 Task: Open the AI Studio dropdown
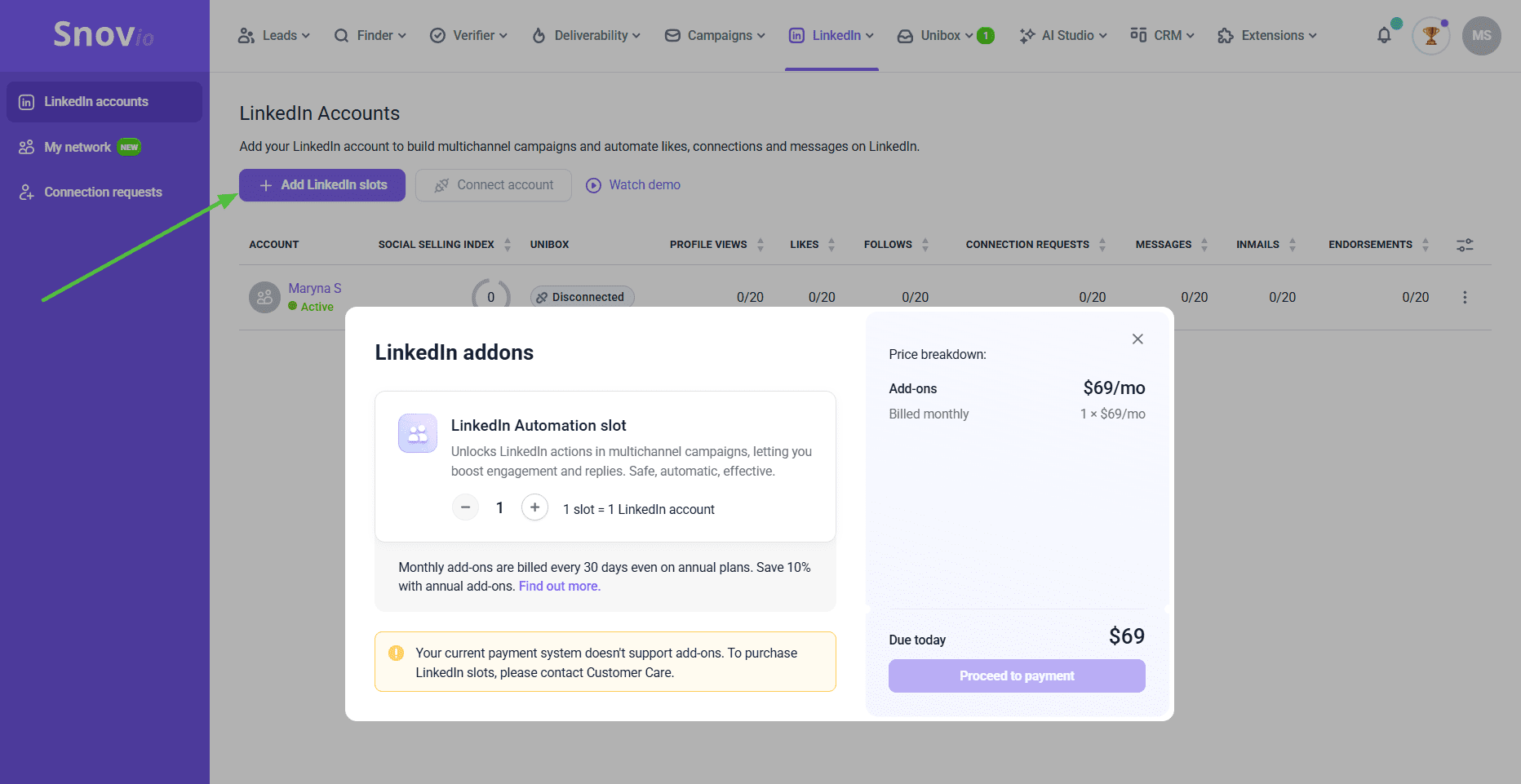pyautogui.click(x=1063, y=36)
